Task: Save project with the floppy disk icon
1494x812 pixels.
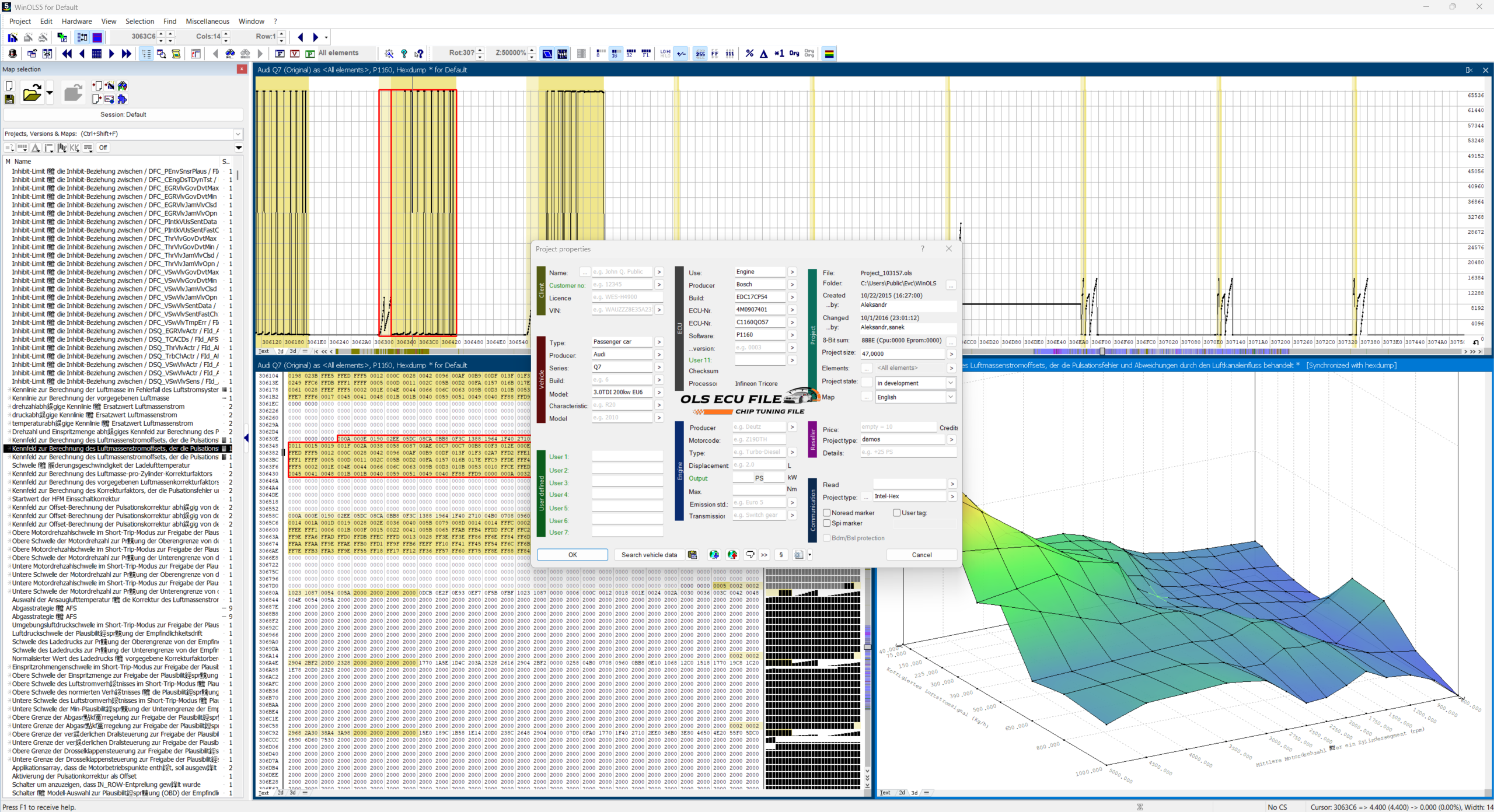Action: pos(9,99)
